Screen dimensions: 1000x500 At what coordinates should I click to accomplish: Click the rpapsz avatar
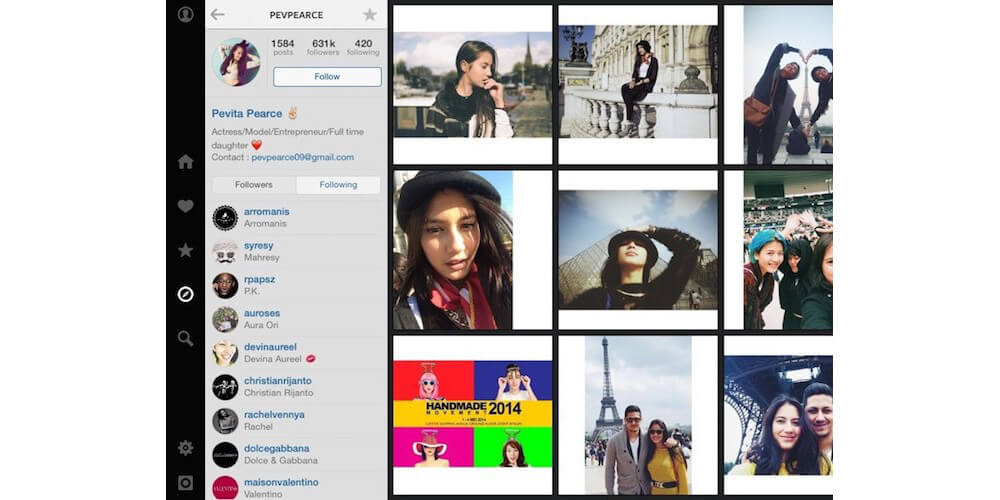pyautogui.click(x=225, y=285)
